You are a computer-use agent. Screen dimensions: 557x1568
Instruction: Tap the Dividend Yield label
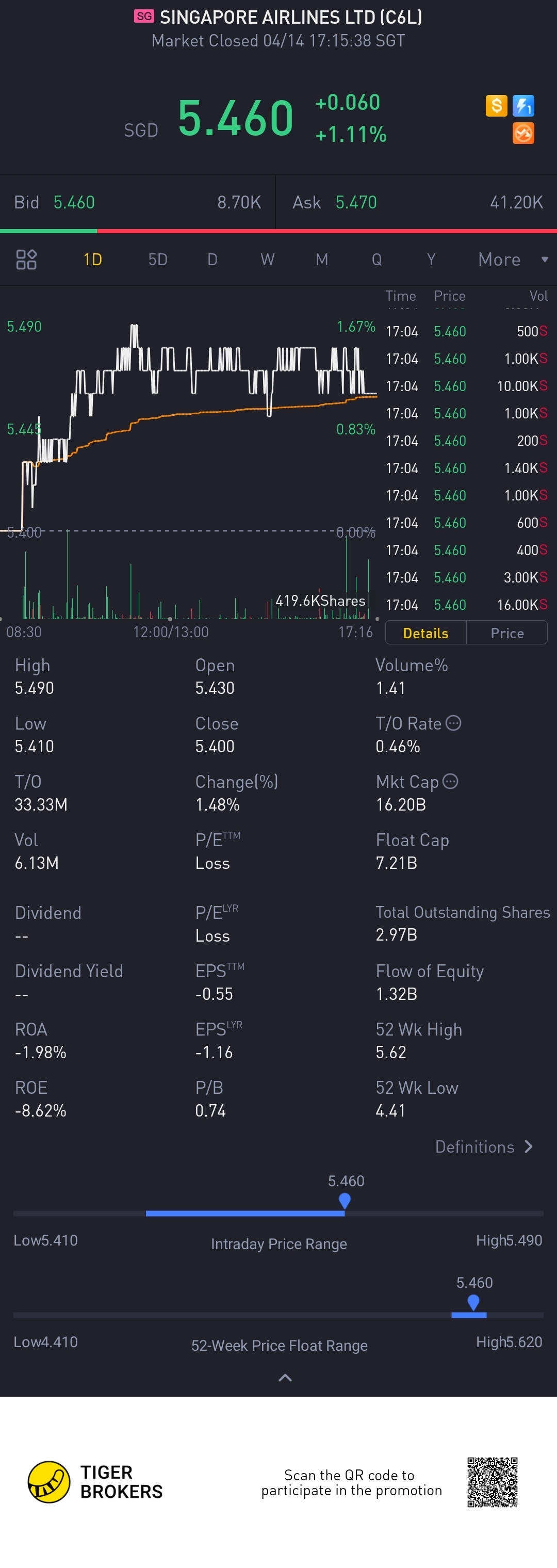tap(69, 971)
